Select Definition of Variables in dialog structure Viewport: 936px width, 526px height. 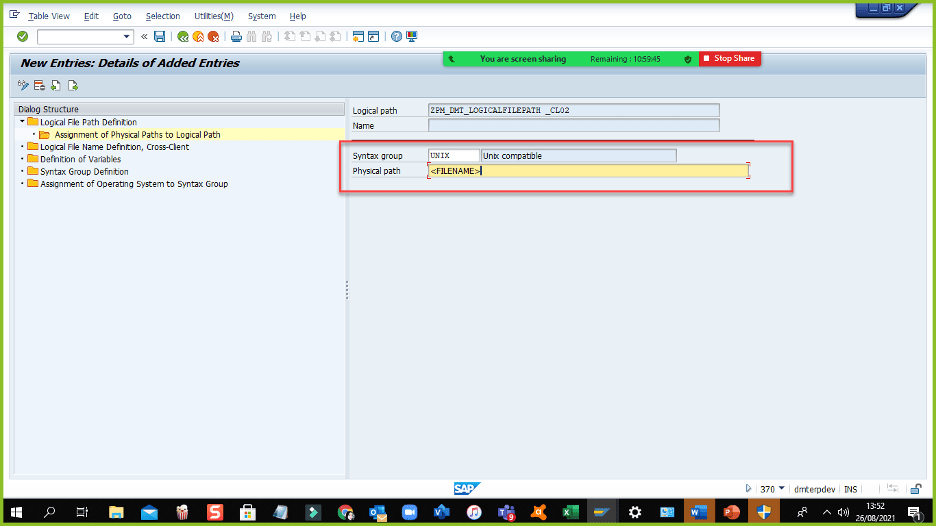[x=80, y=159]
